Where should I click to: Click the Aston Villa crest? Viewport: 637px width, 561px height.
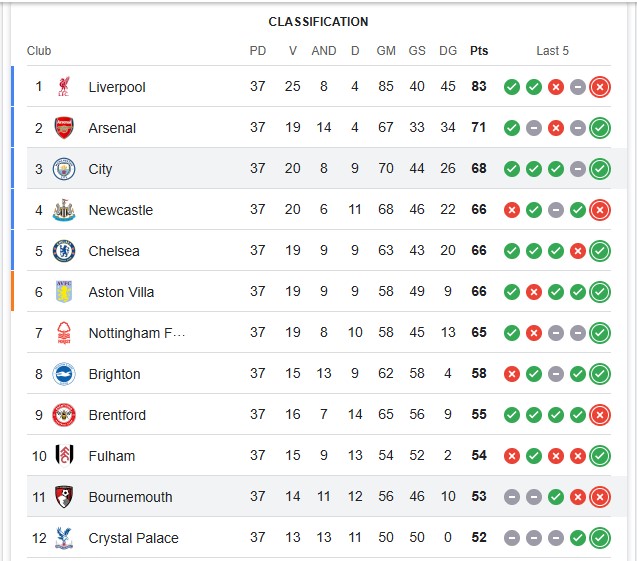(64, 292)
